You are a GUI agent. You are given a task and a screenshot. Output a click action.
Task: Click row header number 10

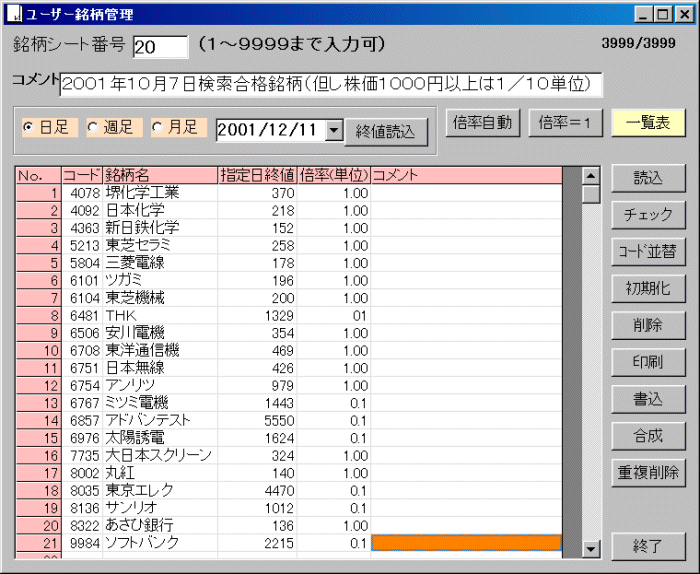pos(38,350)
